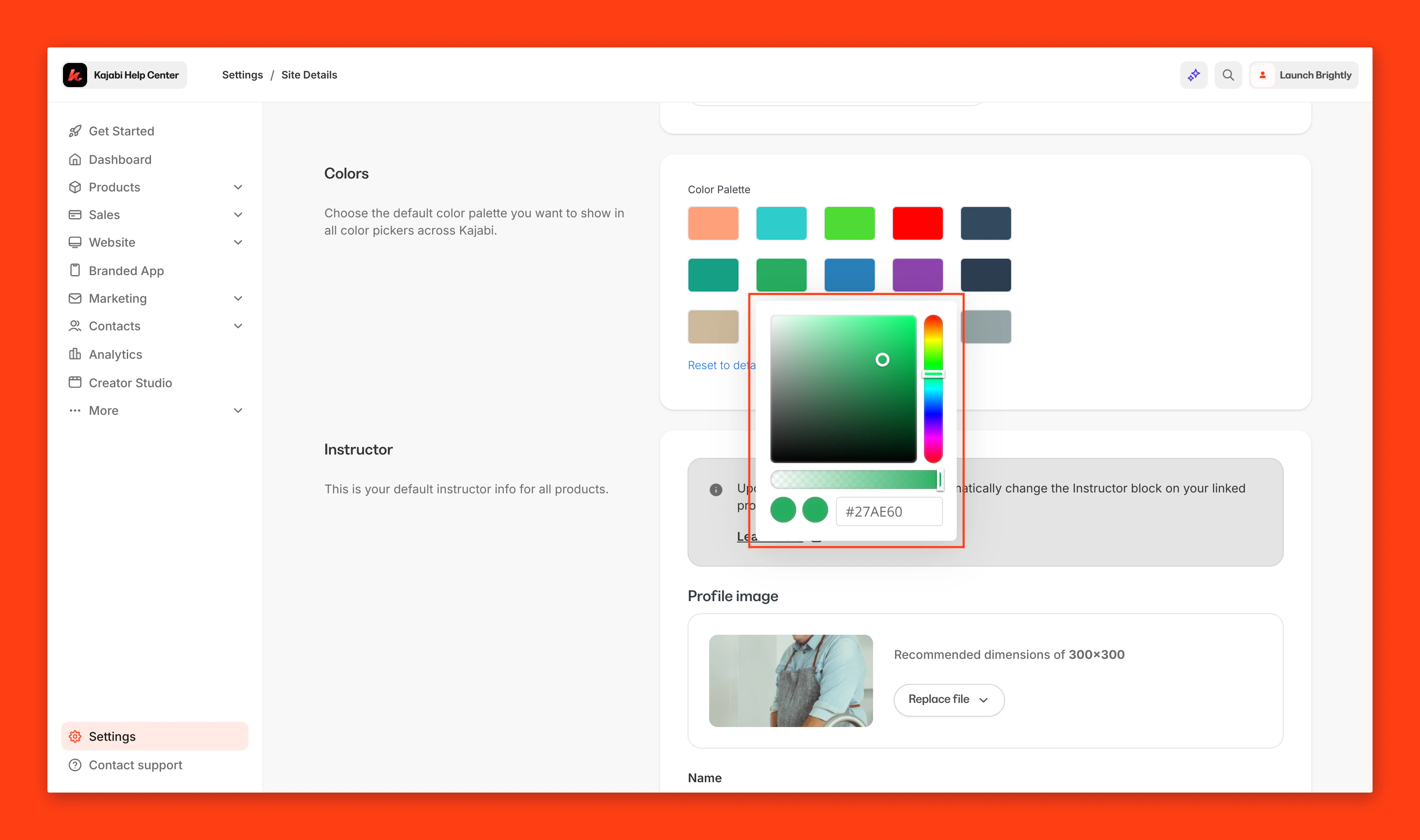Open Contact support help icon
The width and height of the screenshot is (1420, 840).
click(75, 765)
